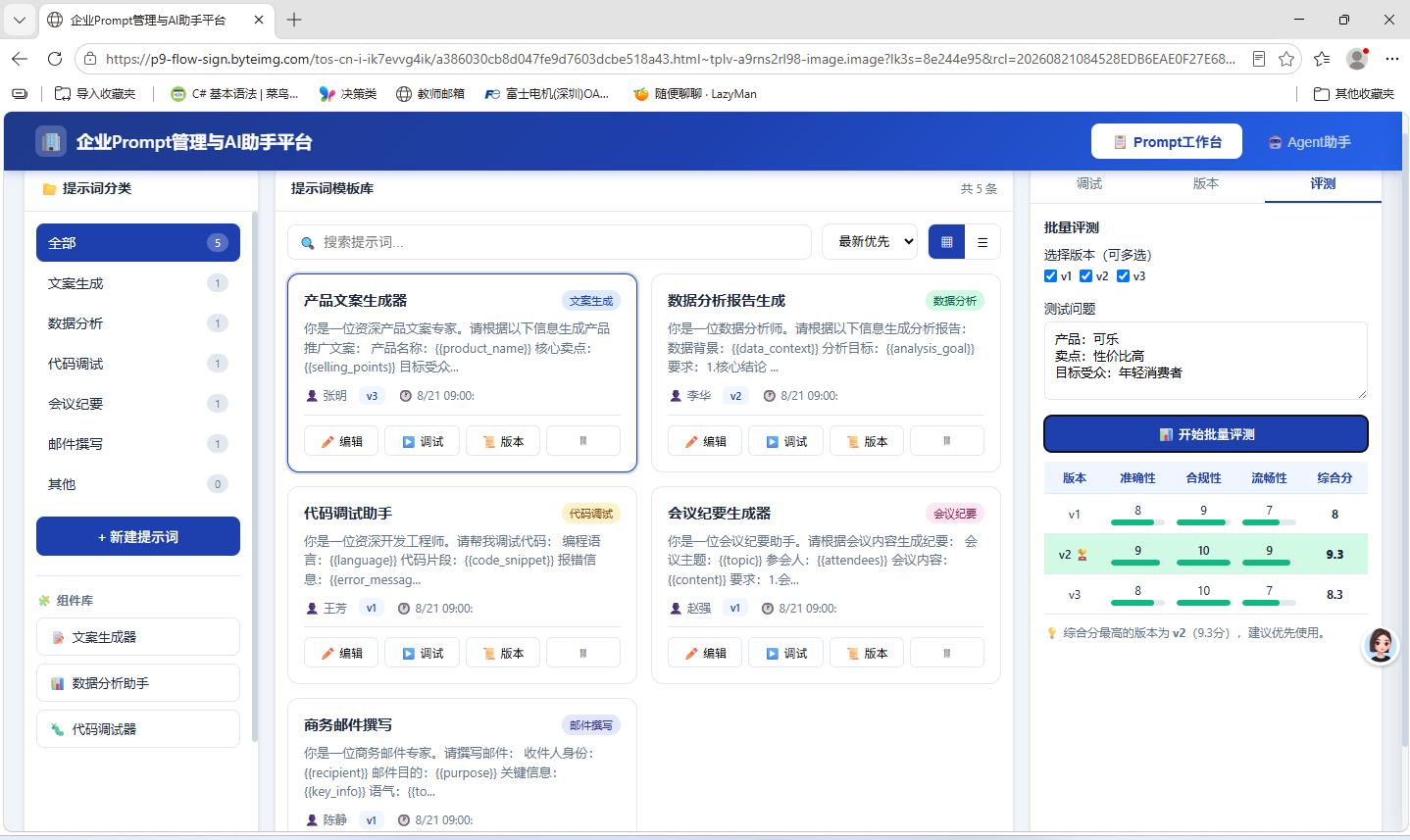1410x840 pixels.
Task: Select 文案生成 category in sidebar
Action: coord(138,283)
